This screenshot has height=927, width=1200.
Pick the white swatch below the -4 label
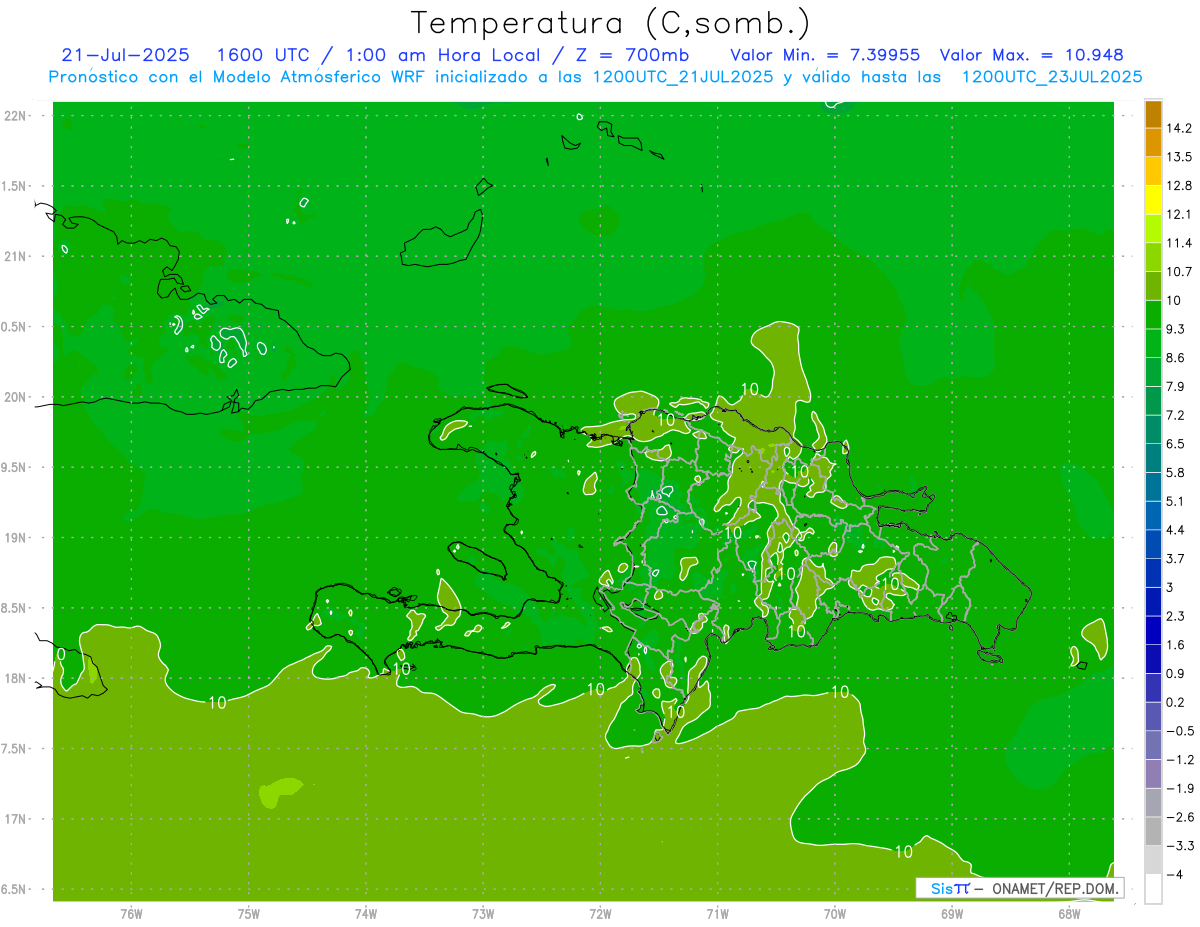1153,889
